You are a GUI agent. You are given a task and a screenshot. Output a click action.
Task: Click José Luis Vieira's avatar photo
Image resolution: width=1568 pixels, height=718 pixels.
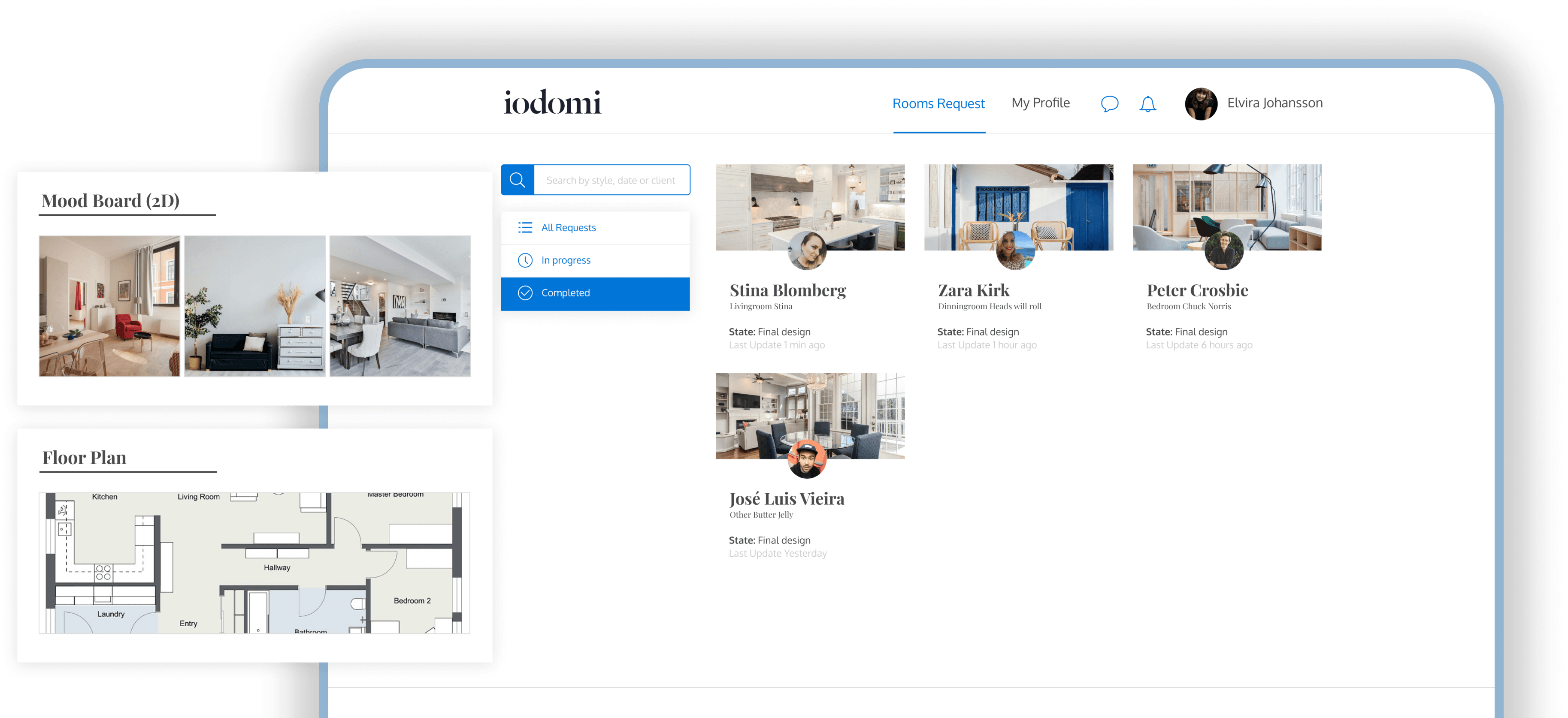coord(806,459)
